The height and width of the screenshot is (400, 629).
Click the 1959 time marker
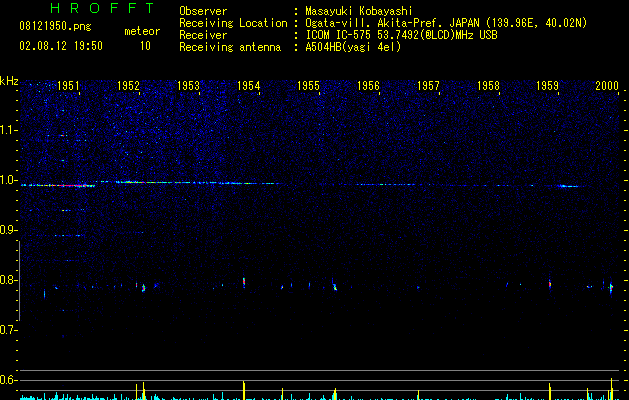coord(548,86)
